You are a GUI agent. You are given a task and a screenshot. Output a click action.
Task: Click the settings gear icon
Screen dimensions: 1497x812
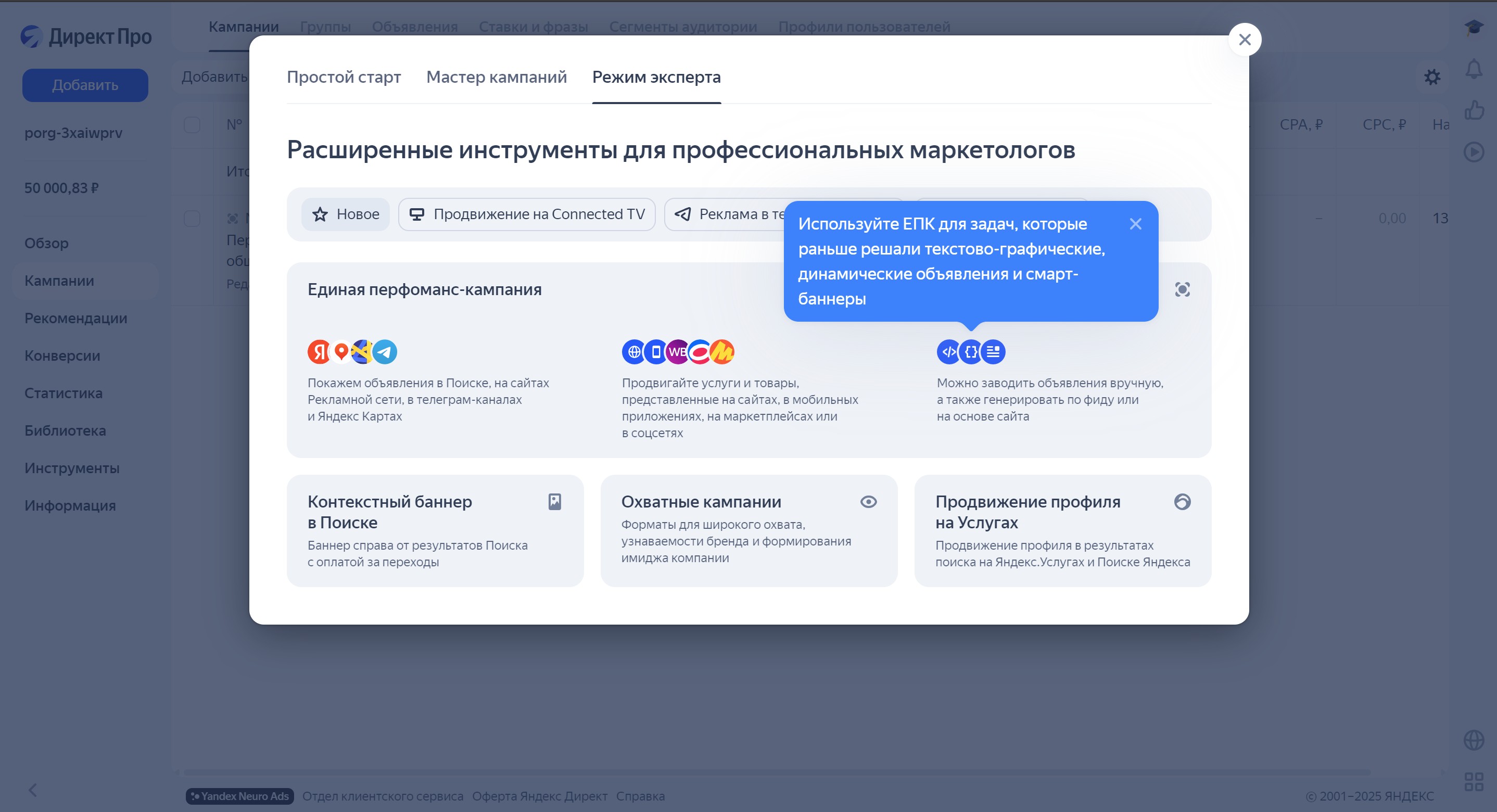tap(1432, 77)
